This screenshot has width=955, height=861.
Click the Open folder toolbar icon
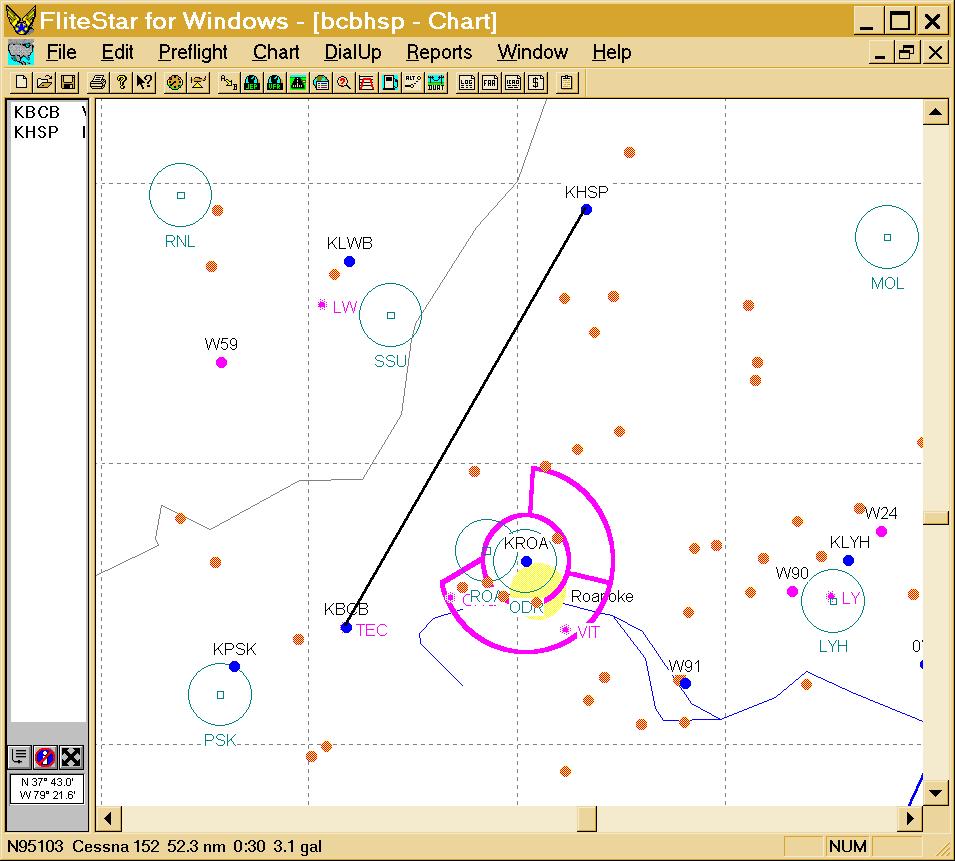44,82
